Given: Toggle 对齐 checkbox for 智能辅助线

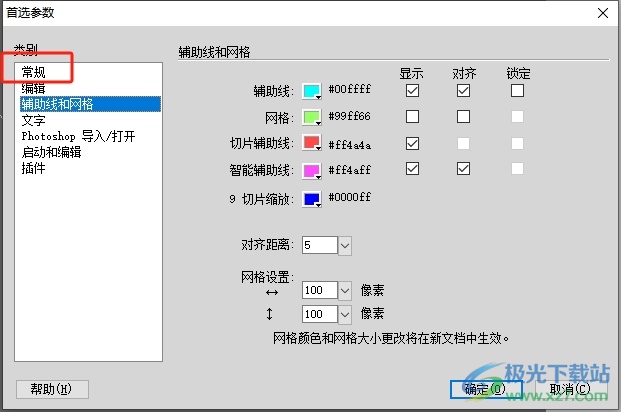Looking at the screenshot, I should [463, 169].
